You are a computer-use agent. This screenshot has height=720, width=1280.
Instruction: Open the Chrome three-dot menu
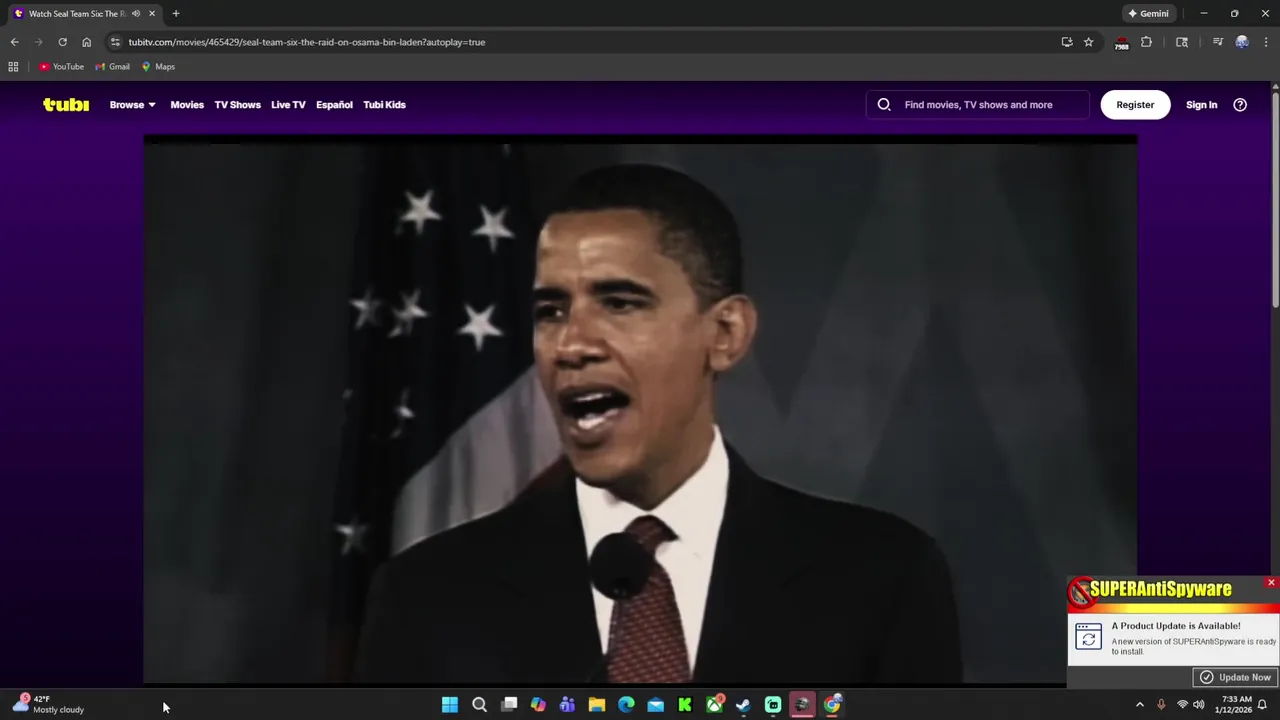[1266, 42]
